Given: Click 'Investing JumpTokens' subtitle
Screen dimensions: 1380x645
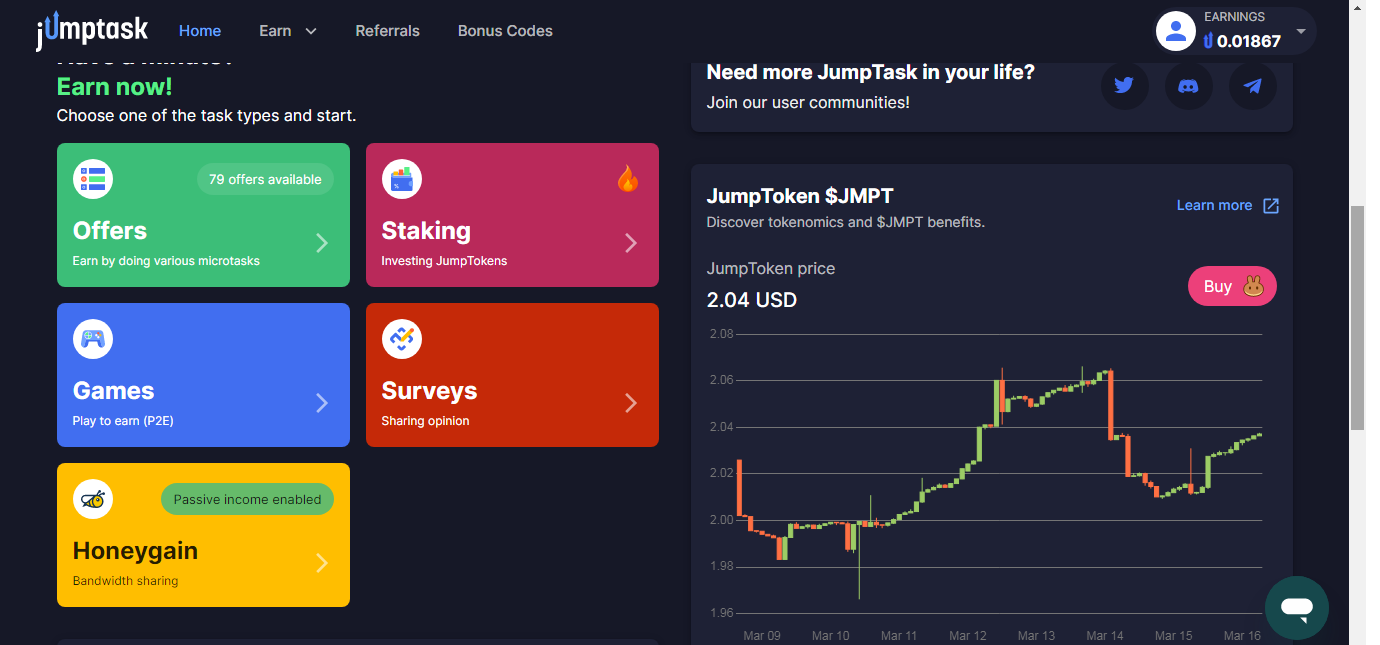Looking at the screenshot, I should coord(444,261).
